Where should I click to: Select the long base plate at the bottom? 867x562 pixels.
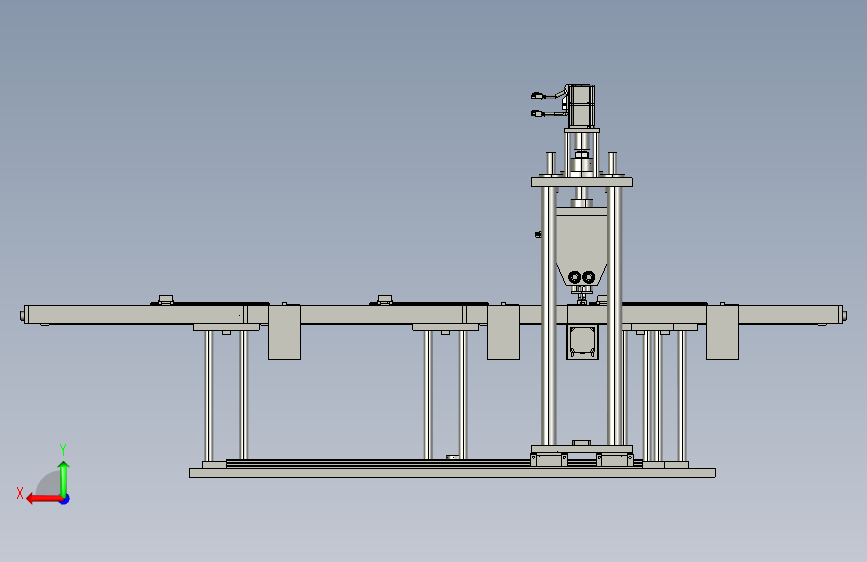click(x=452, y=473)
